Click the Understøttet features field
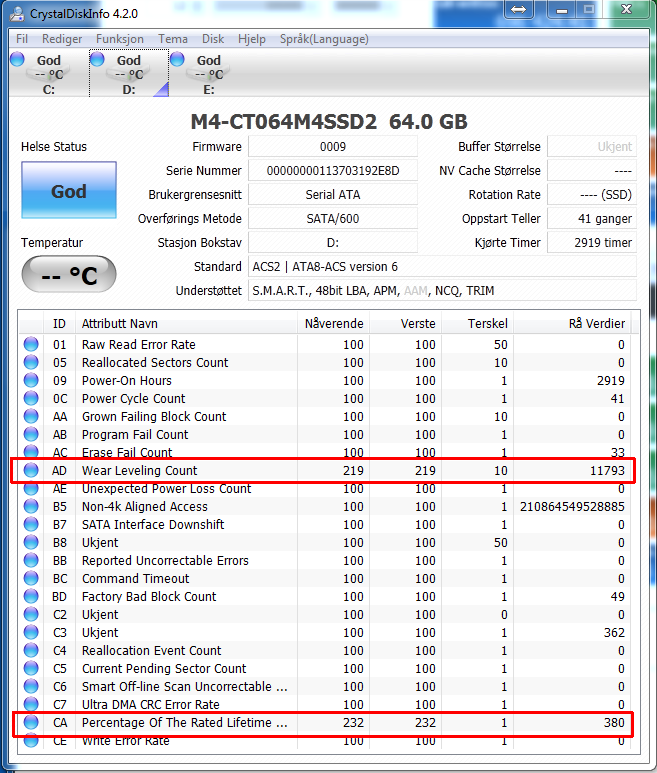 coord(442,291)
